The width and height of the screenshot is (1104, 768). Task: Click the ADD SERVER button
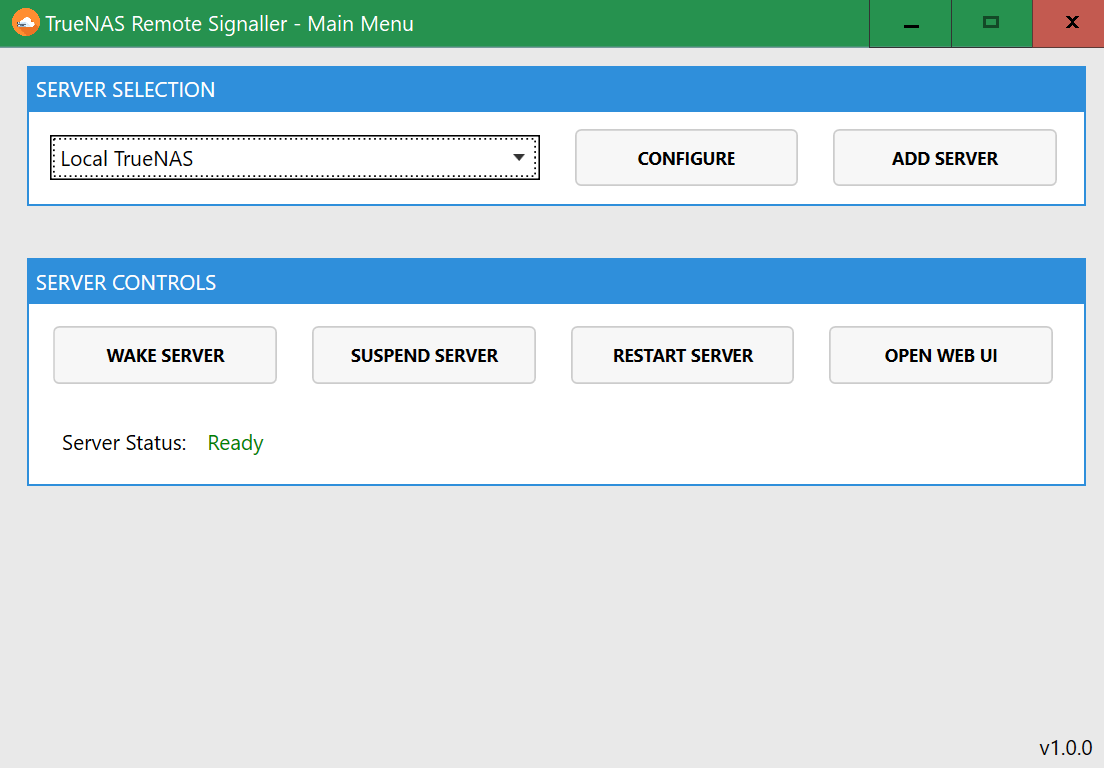click(944, 158)
